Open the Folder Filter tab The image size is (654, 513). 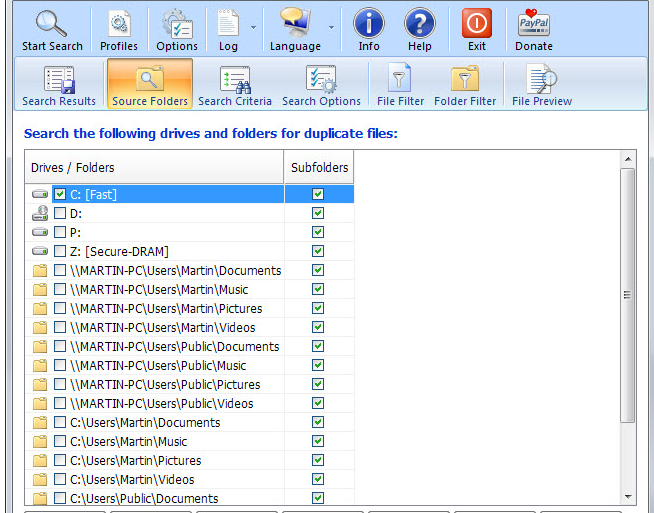click(x=465, y=86)
